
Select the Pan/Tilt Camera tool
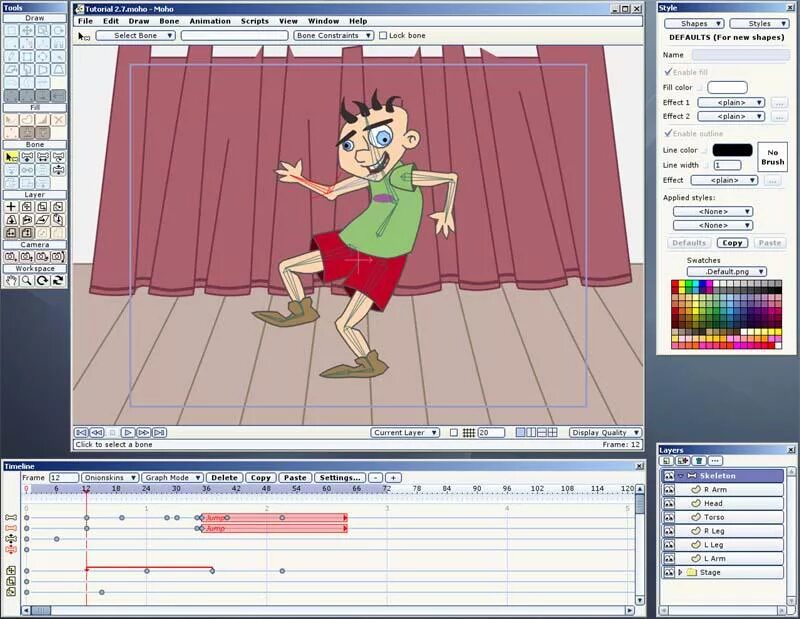59,257
